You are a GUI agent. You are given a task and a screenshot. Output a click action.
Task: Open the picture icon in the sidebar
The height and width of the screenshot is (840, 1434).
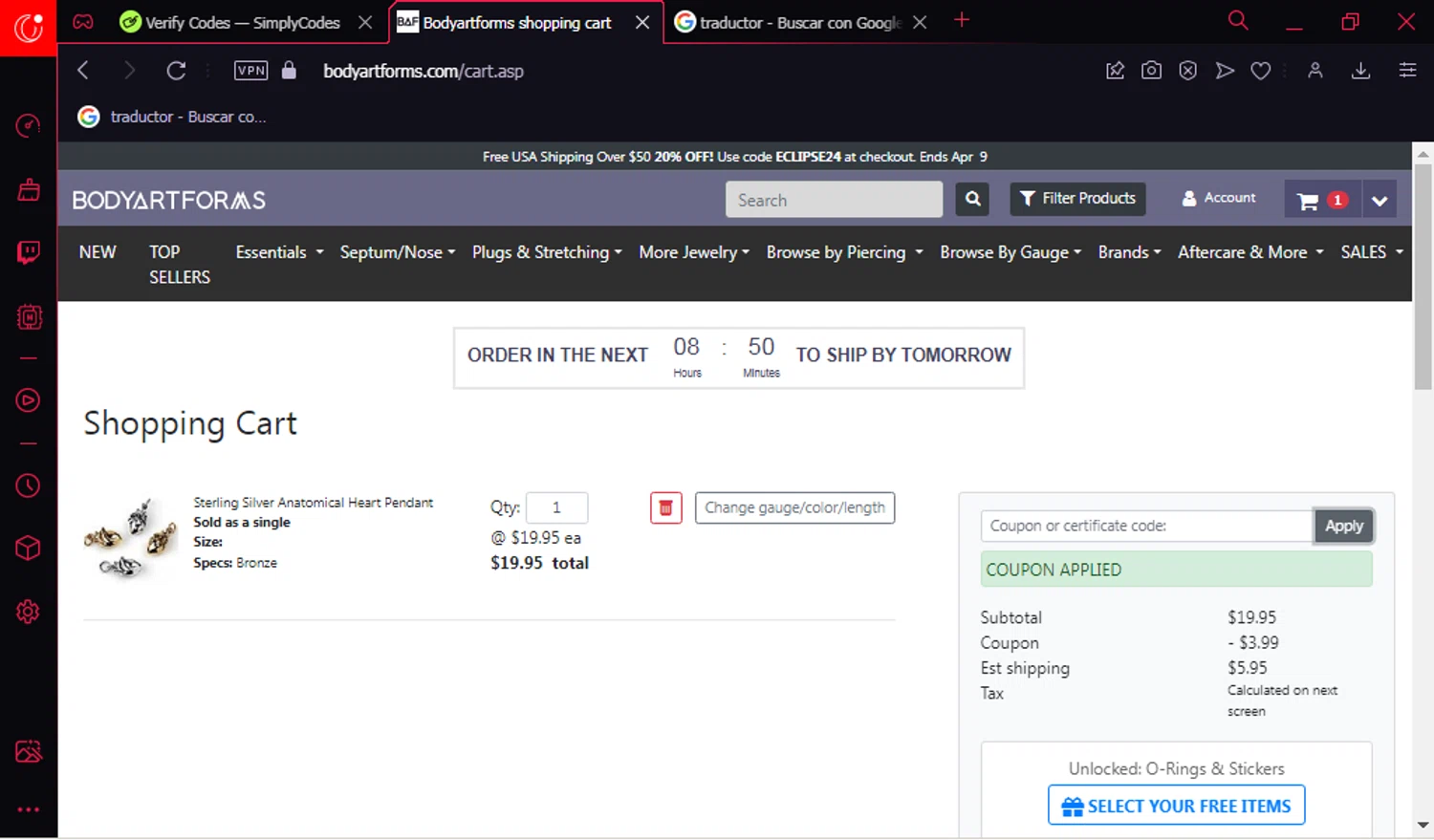(29, 751)
